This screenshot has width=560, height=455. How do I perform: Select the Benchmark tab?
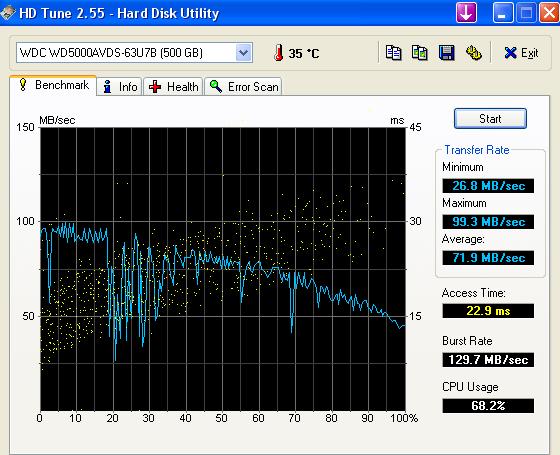pyautogui.click(x=53, y=85)
